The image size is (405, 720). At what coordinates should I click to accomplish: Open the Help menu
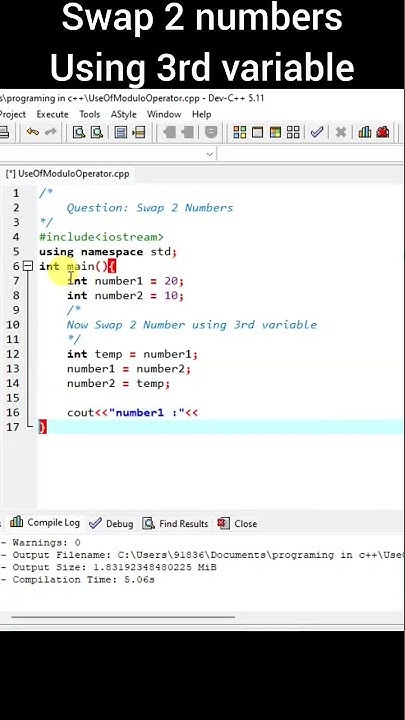[202, 114]
